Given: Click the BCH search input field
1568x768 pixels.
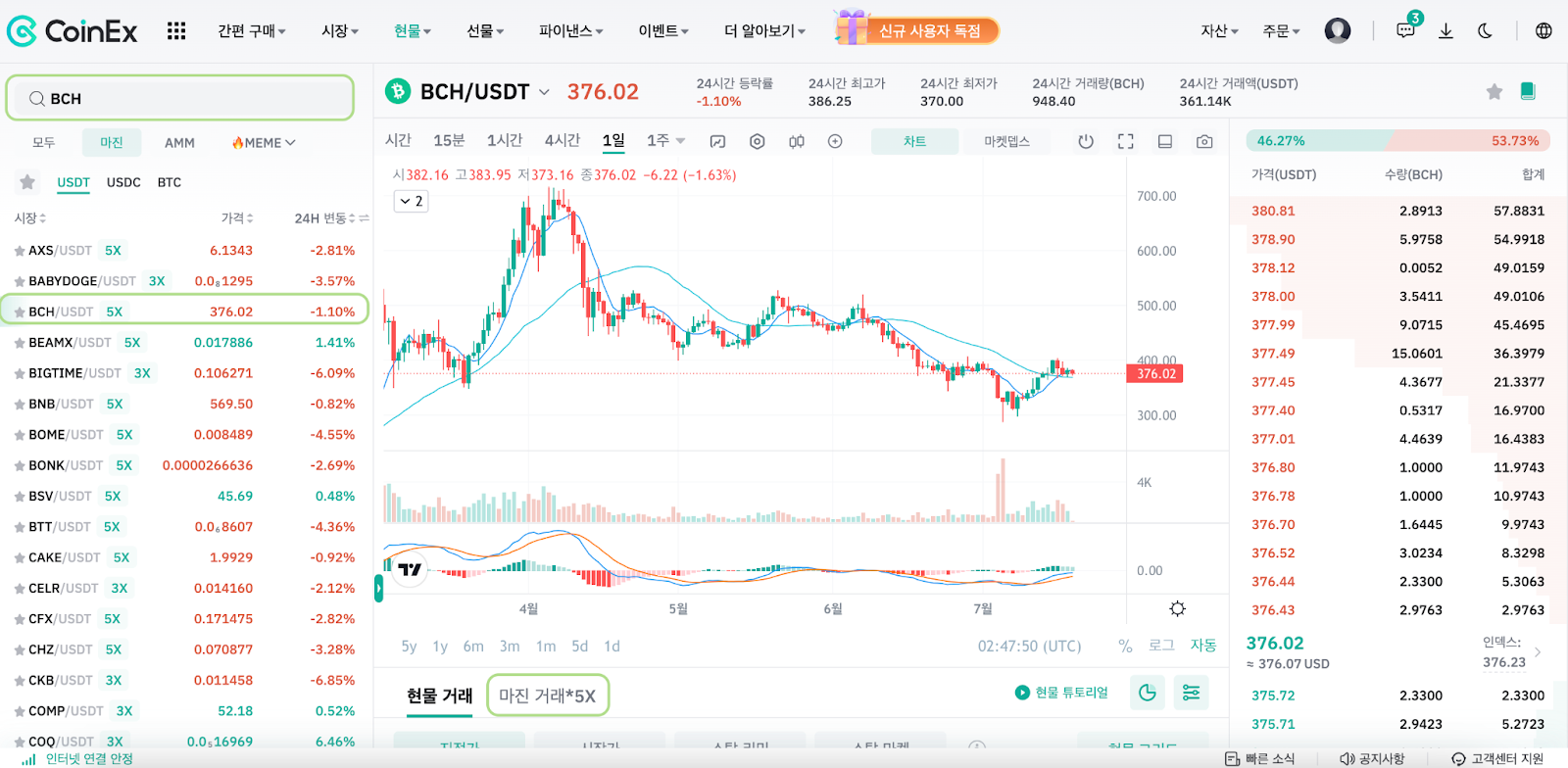Looking at the screenshot, I should pyautogui.click(x=180, y=98).
